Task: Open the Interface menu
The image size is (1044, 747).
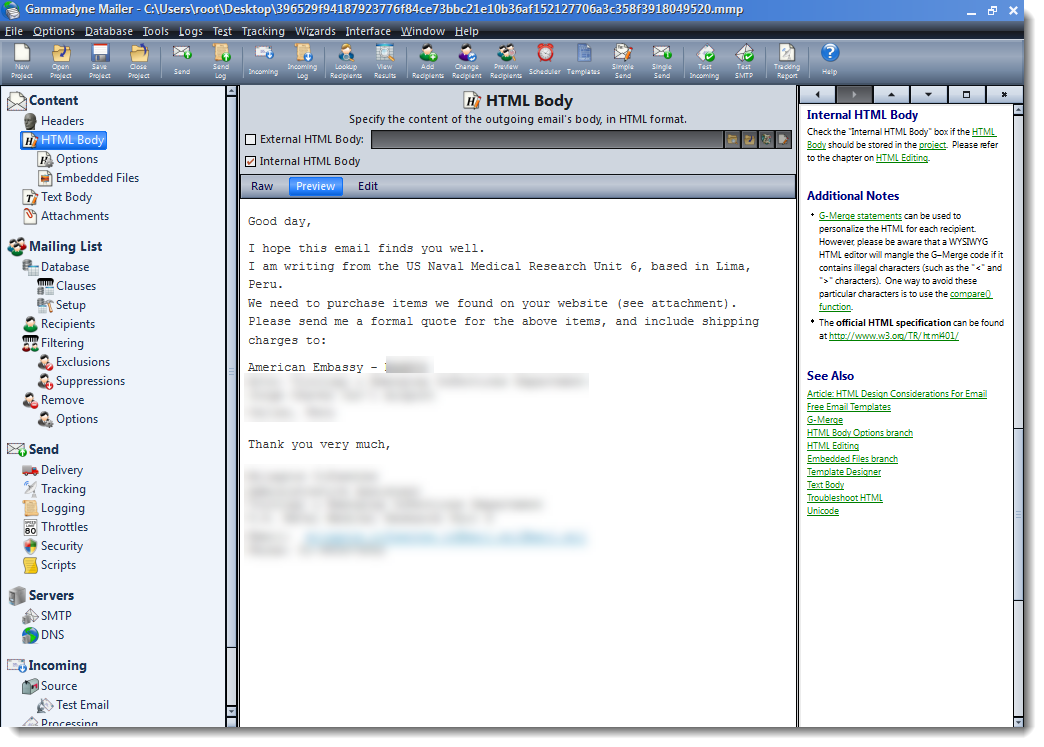Action: 368,31
